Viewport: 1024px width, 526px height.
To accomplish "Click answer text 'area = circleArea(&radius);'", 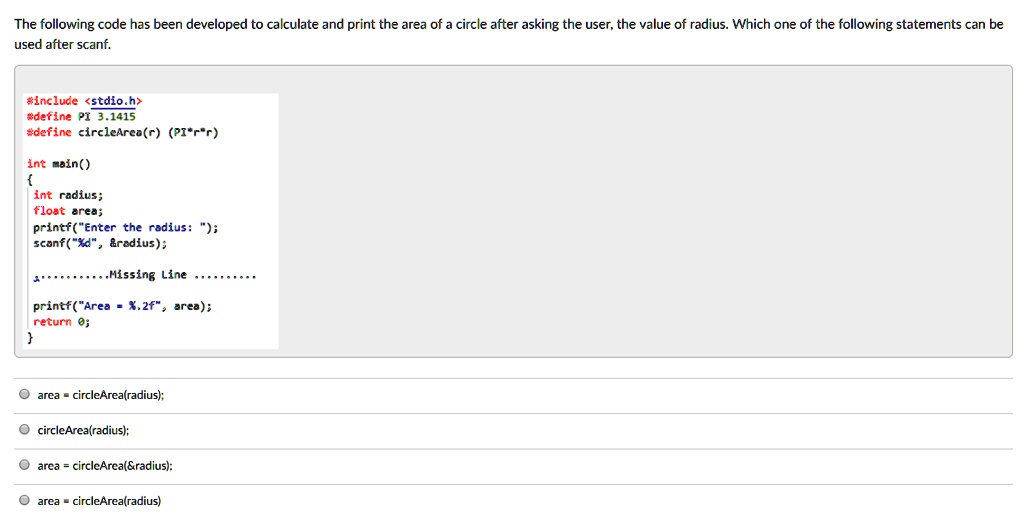I will pos(105,466).
